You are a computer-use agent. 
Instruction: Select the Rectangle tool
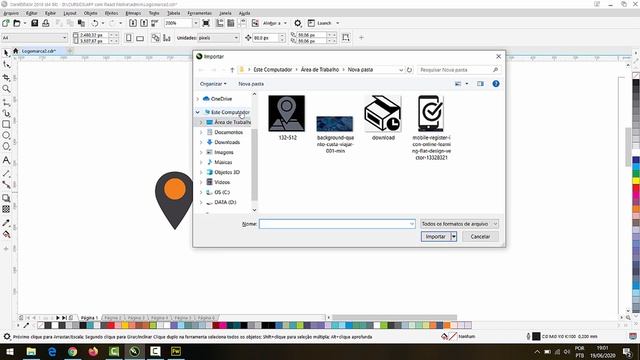click(6, 124)
